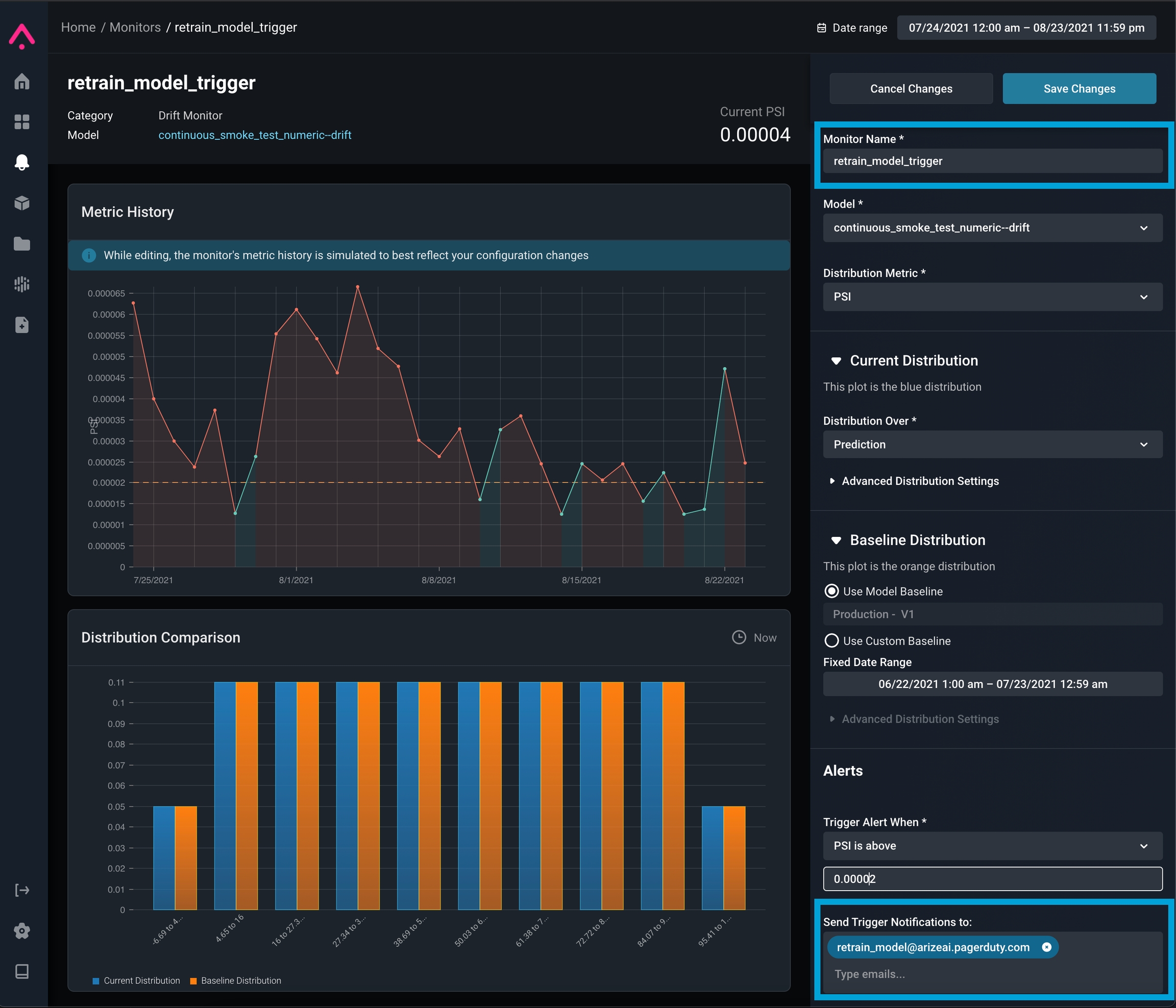Expand Advanced Distribution Settings under Current Distribution
This screenshot has height=1008, width=1176.
click(919, 481)
